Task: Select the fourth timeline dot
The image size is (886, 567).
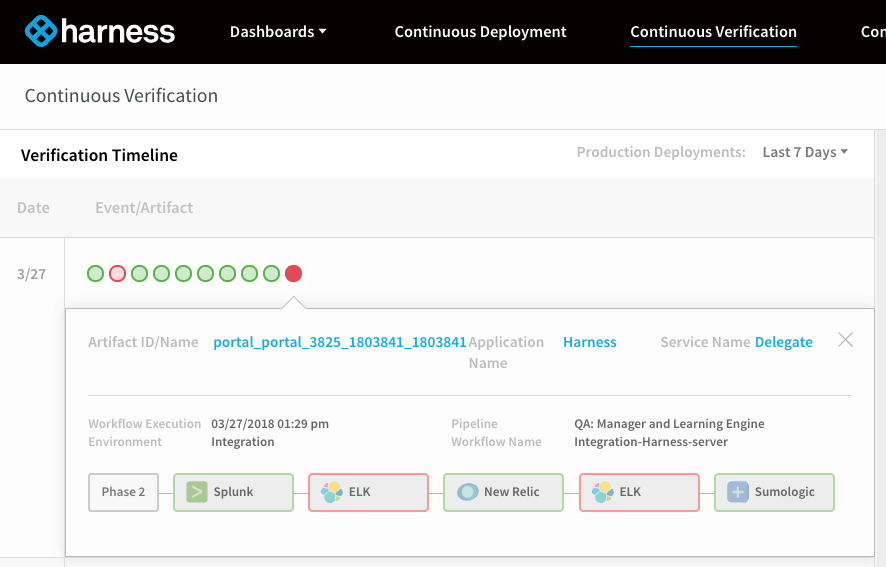Action: pos(162,274)
